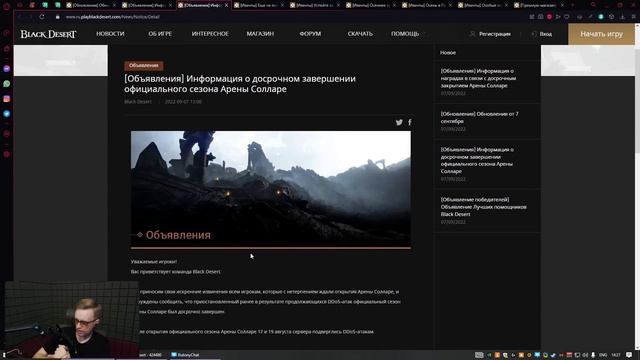Click the red round extension icon in toolbar

coord(549,17)
